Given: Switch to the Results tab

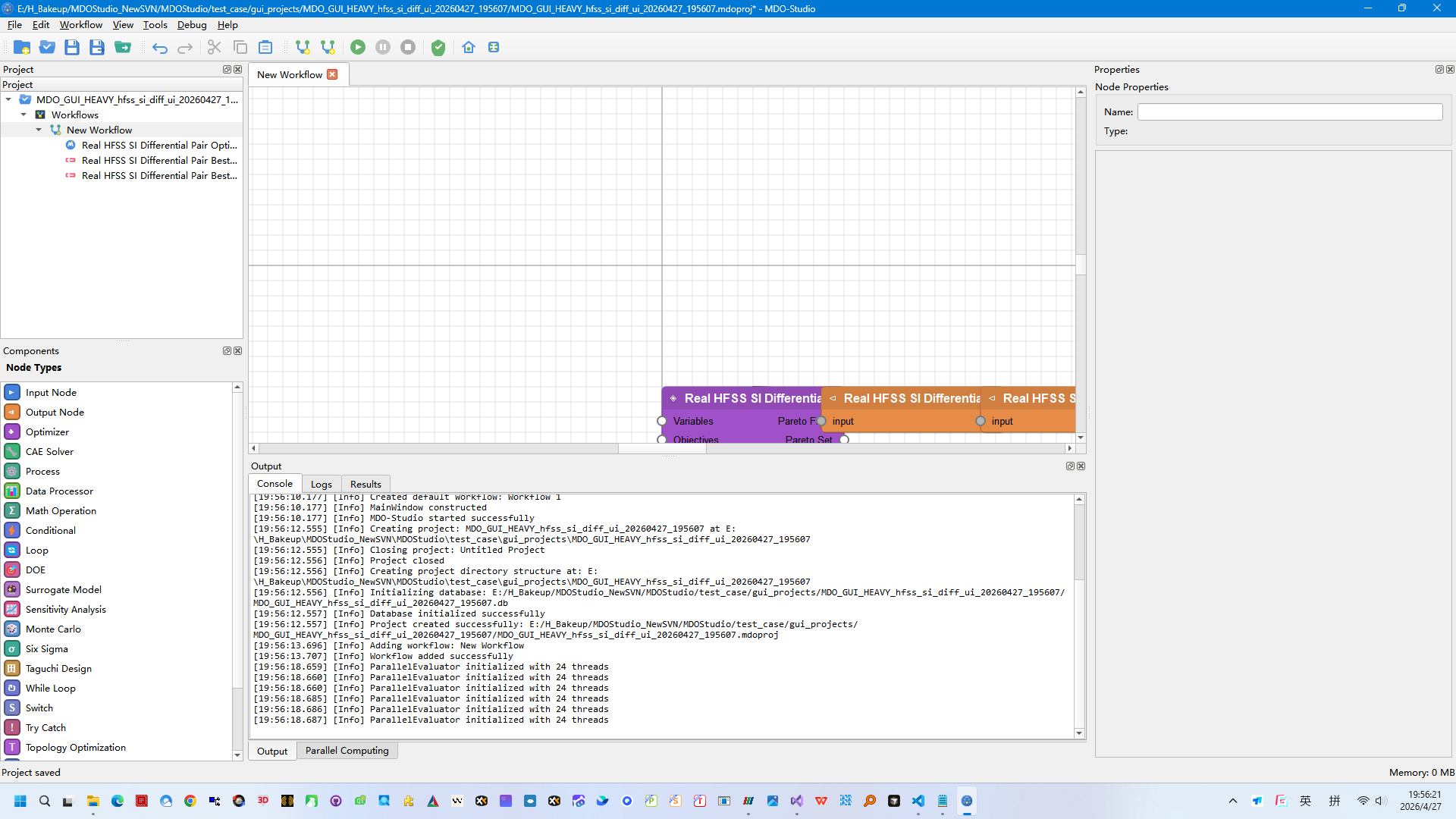Looking at the screenshot, I should coord(366,484).
